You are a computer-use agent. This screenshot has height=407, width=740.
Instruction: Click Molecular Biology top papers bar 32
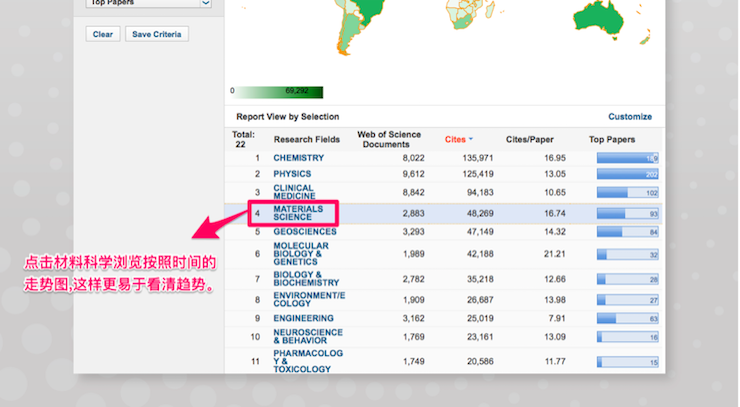click(x=627, y=254)
